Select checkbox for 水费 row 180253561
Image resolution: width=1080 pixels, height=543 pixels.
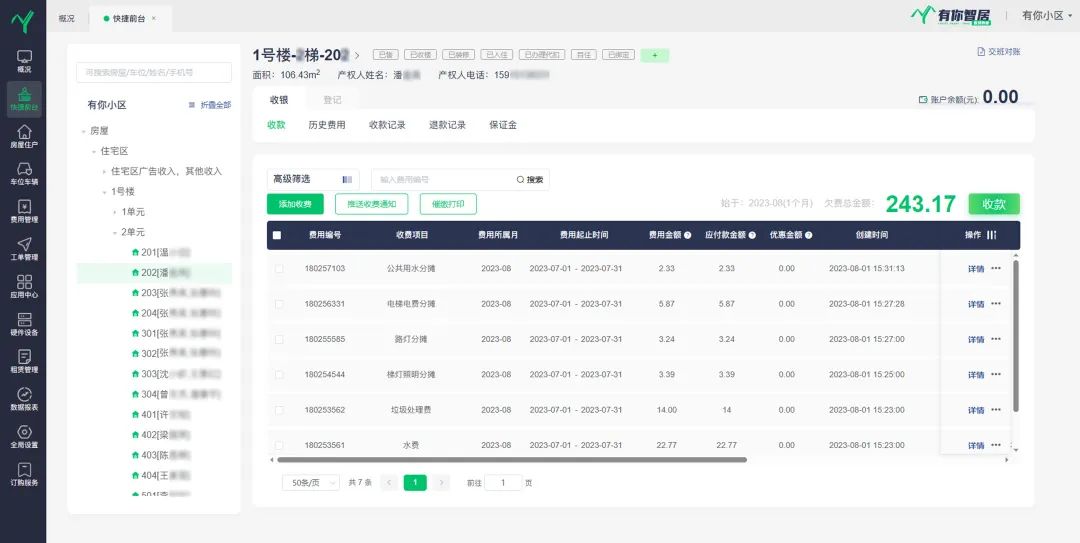(x=279, y=445)
